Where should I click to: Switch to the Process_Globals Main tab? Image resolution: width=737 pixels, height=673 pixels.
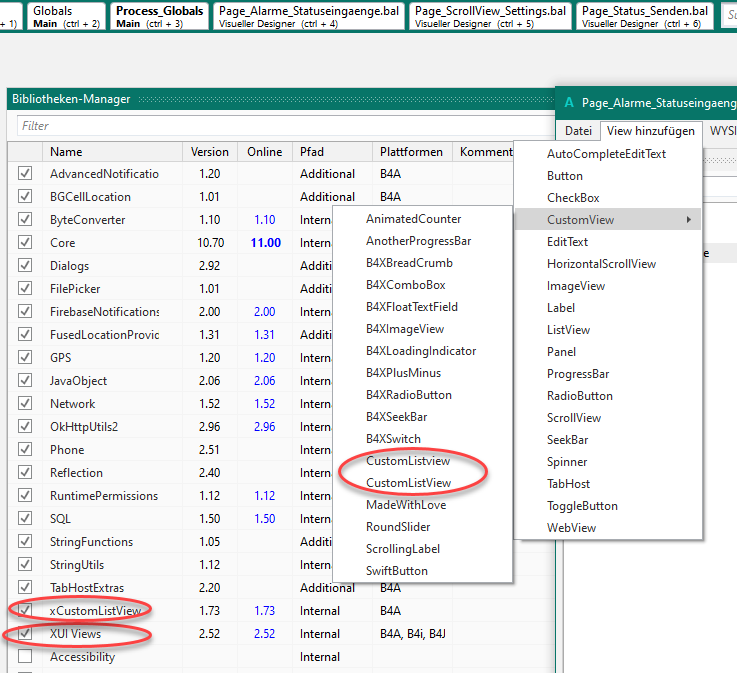[159, 16]
